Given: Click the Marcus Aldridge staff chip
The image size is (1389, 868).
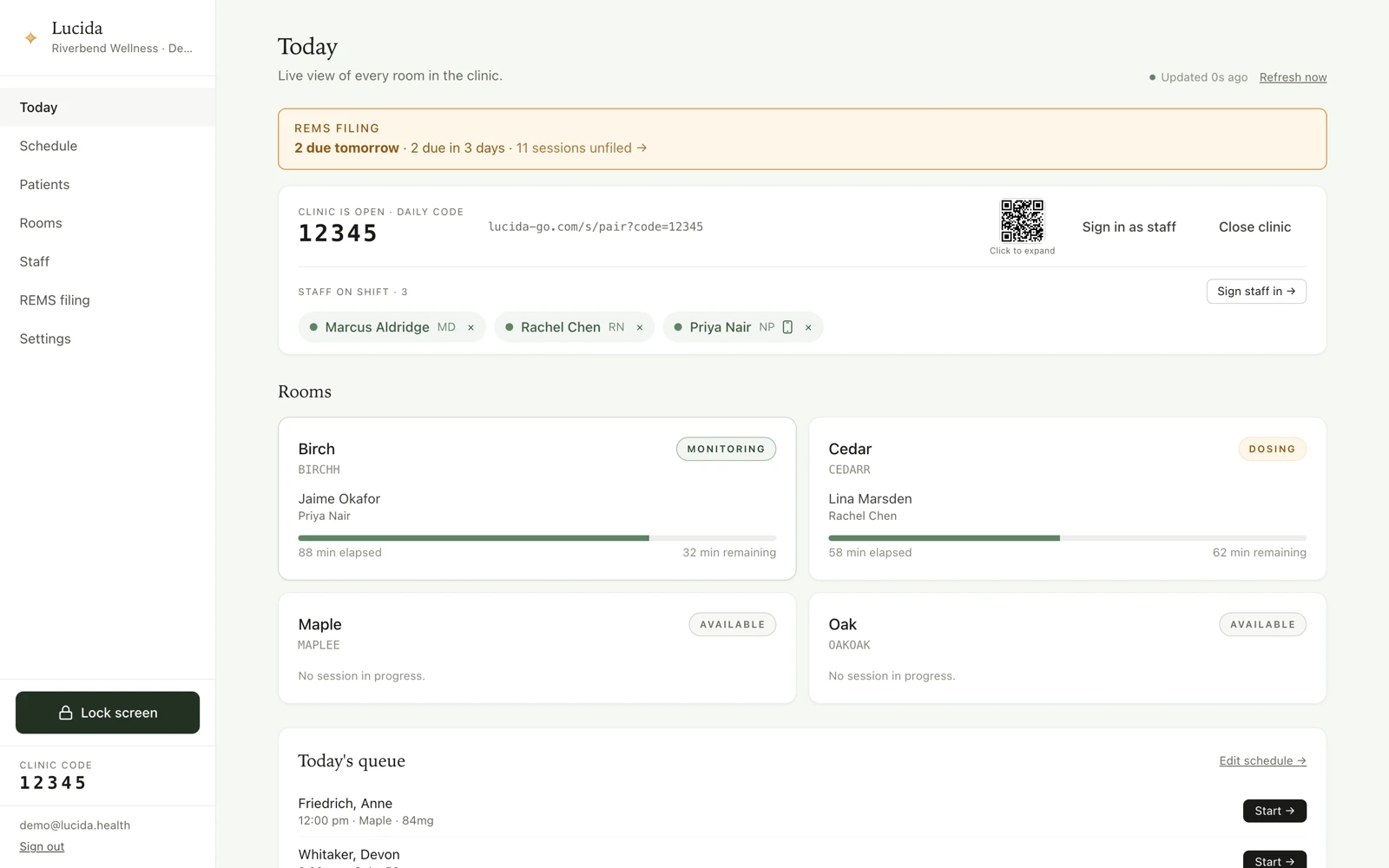Looking at the screenshot, I should pyautogui.click(x=392, y=327).
